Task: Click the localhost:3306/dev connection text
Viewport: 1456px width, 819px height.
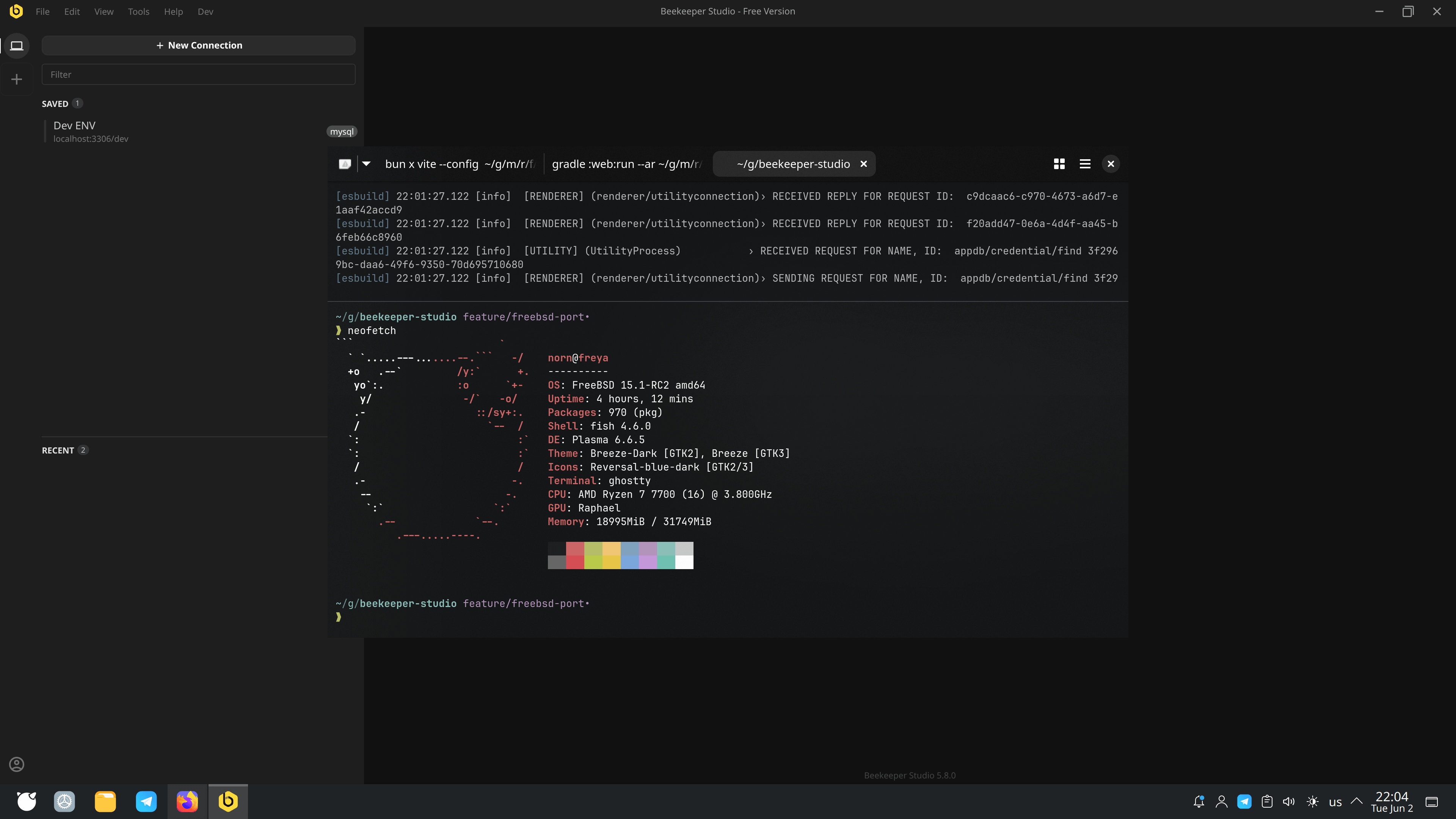Action: tap(91, 139)
